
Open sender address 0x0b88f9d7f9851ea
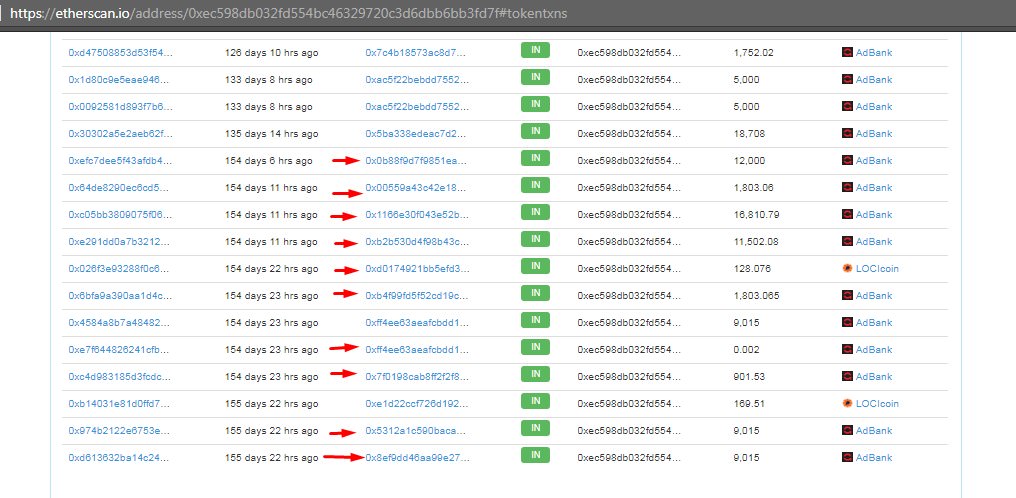click(x=417, y=161)
